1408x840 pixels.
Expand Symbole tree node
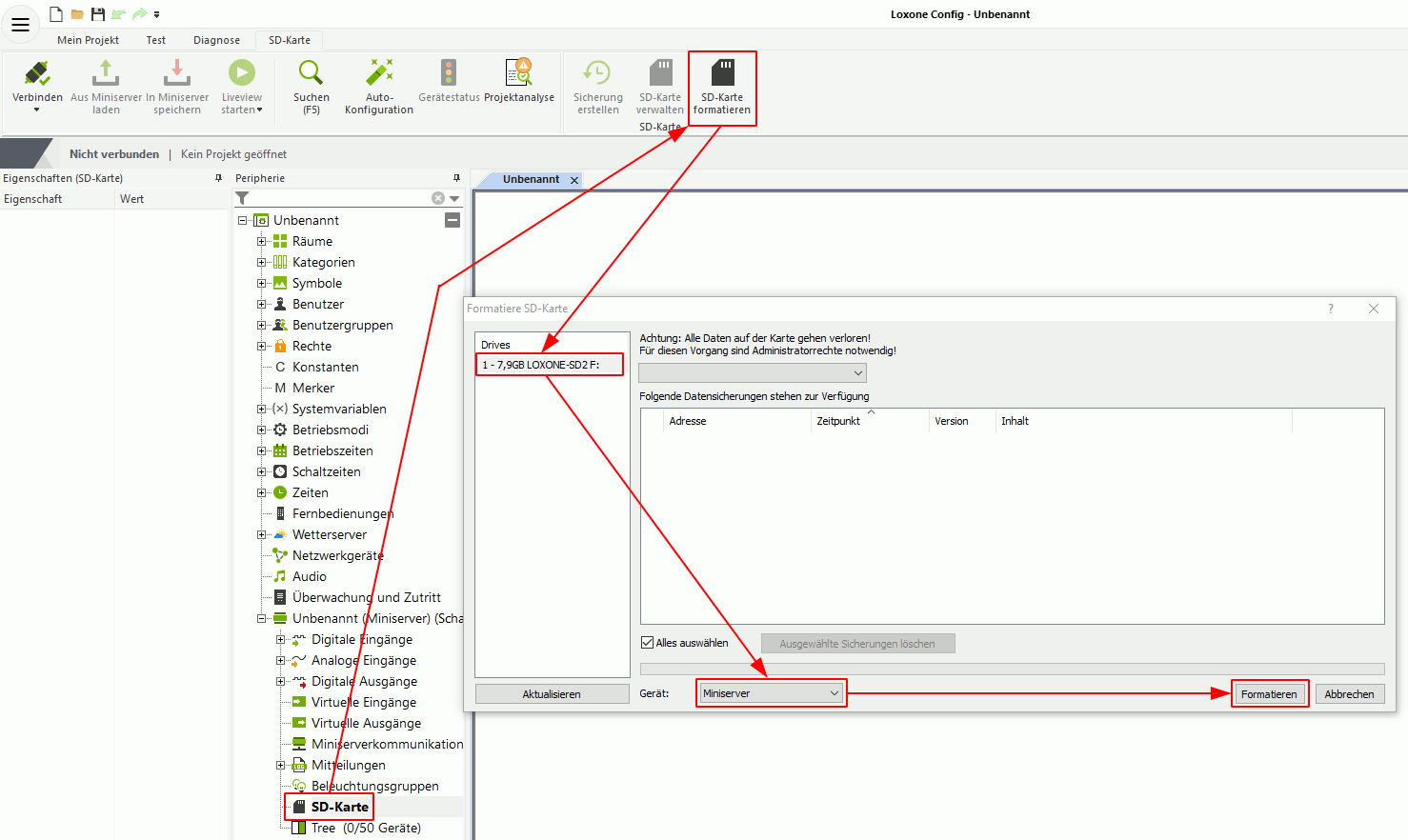point(261,283)
